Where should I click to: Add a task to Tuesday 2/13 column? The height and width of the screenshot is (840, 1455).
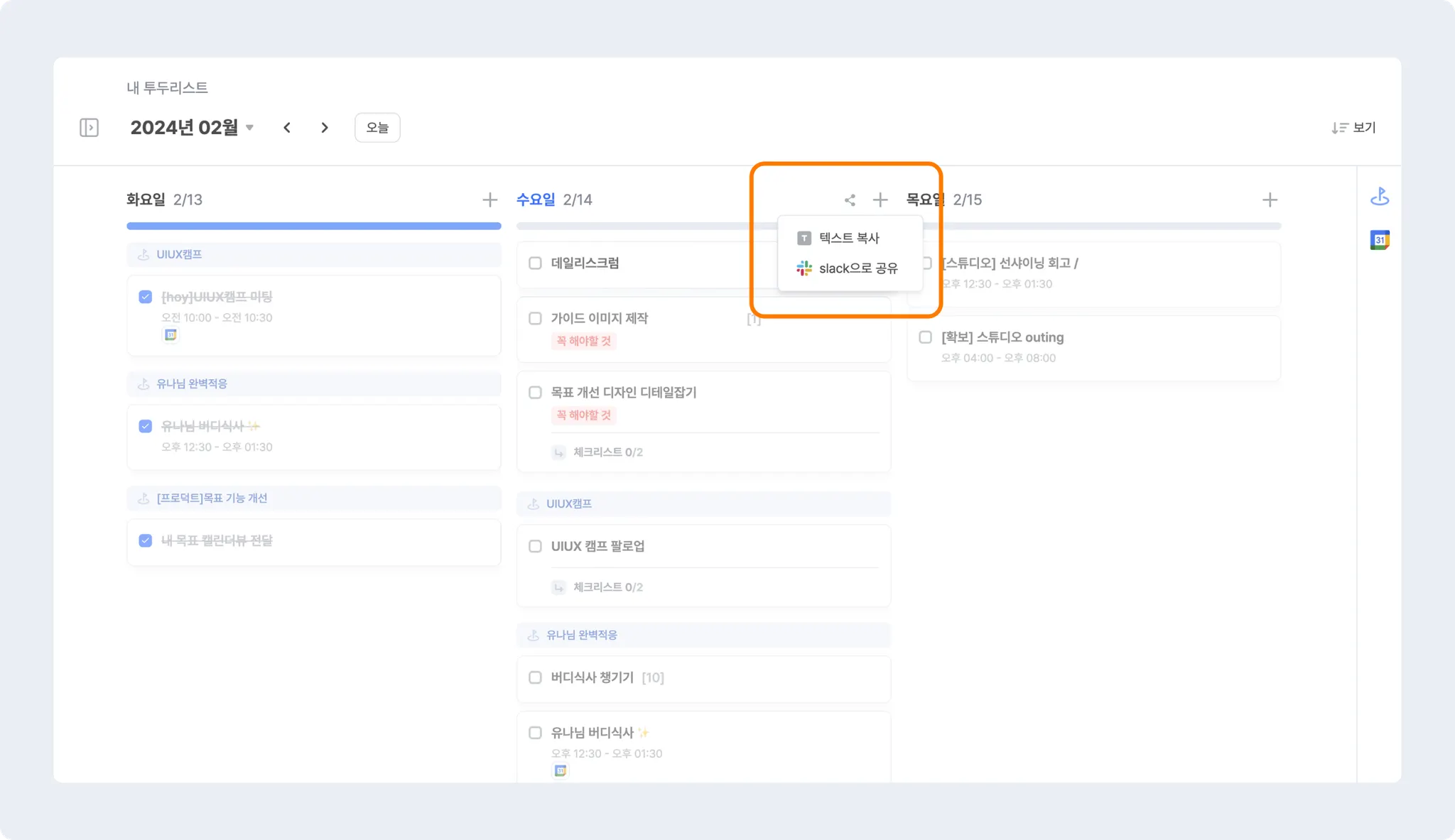coord(489,200)
